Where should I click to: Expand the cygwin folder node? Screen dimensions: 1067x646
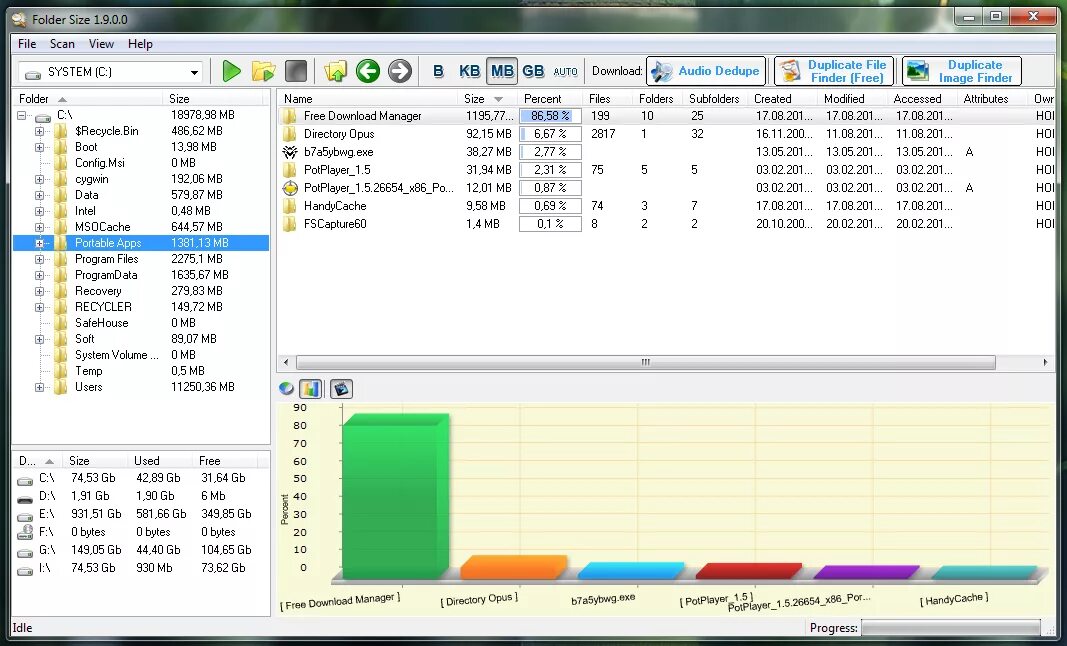(39, 179)
